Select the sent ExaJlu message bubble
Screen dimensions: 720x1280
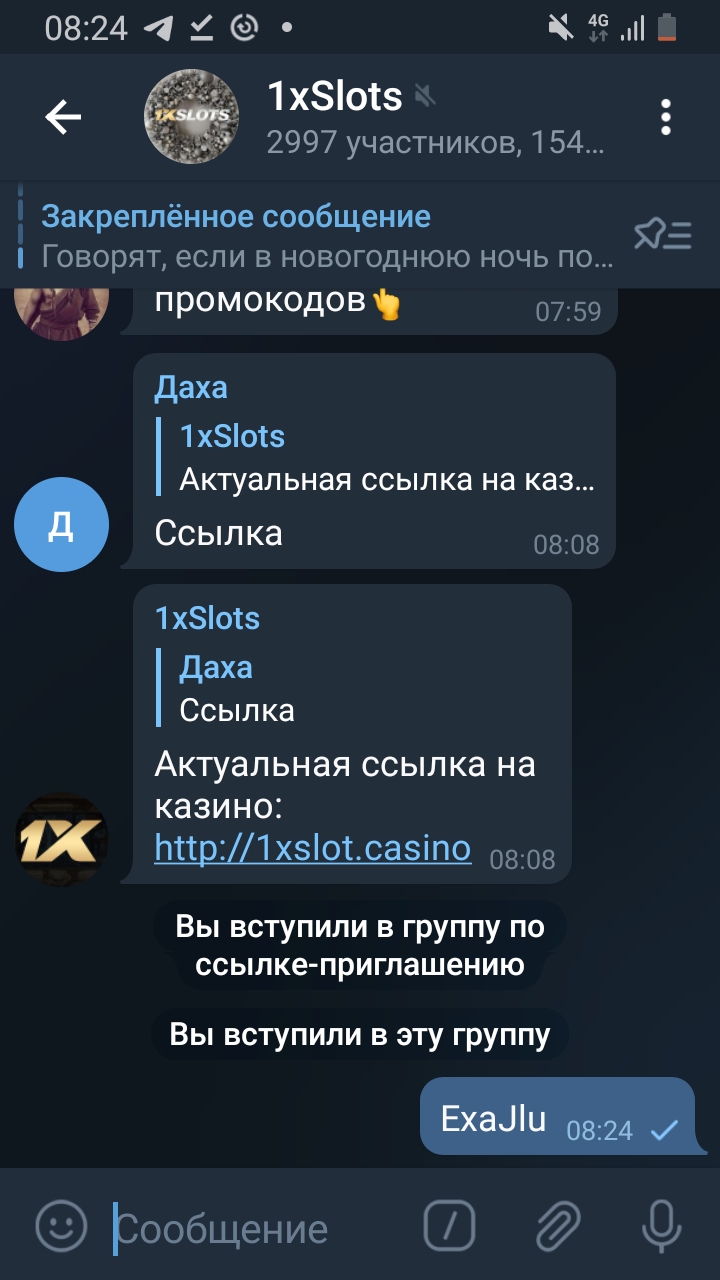click(x=556, y=1117)
